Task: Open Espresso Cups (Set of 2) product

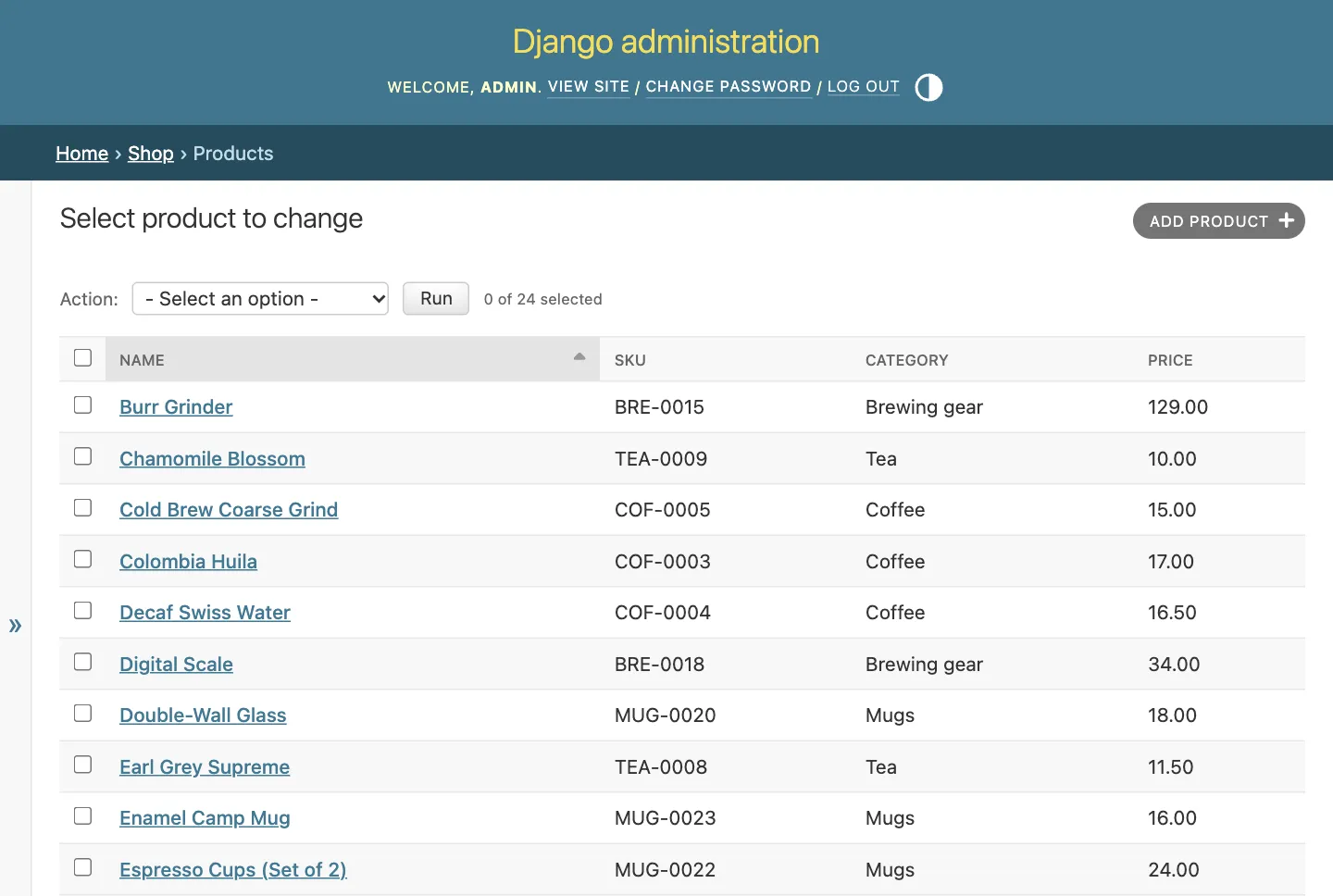Action: click(x=233, y=870)
